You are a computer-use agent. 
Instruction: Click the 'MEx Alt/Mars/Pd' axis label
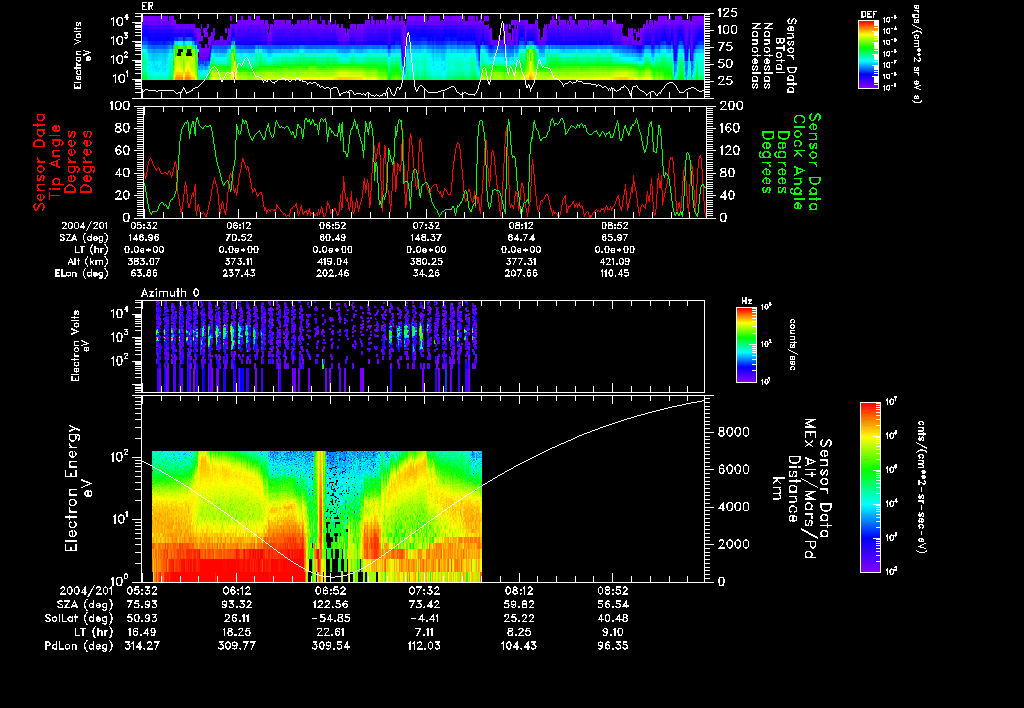pos(810,489)
